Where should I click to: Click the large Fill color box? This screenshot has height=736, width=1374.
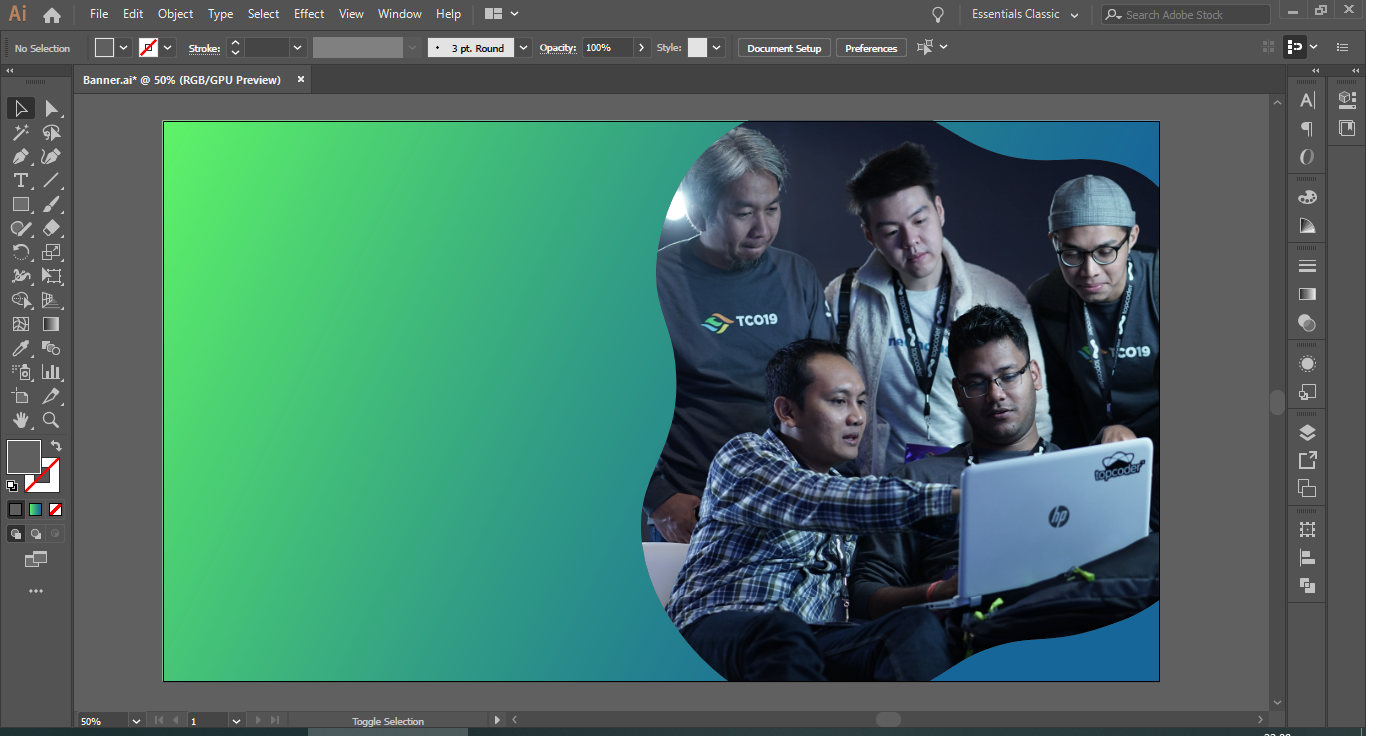pos(23,457)
